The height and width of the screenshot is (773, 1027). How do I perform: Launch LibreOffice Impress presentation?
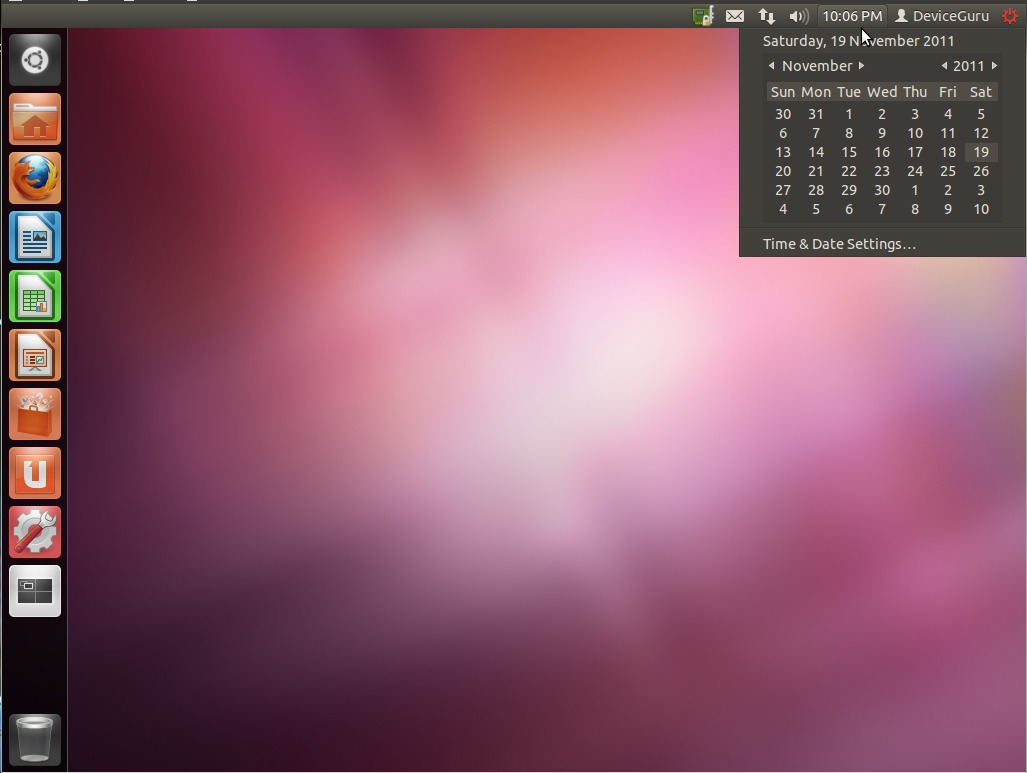[x=35, y=355]
